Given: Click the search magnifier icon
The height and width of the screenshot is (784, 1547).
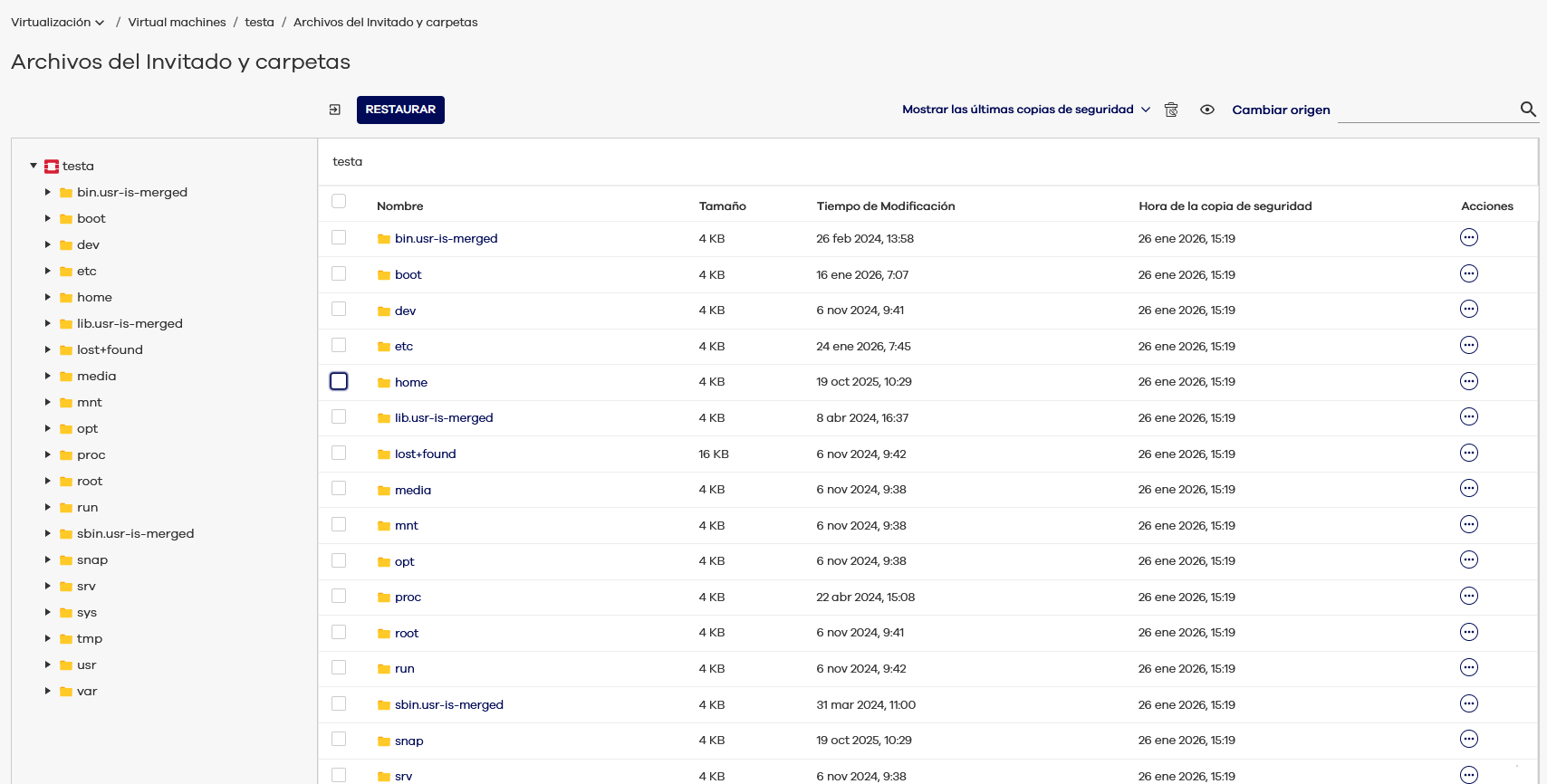Looking at the screenshot, I should (1528, 109).
